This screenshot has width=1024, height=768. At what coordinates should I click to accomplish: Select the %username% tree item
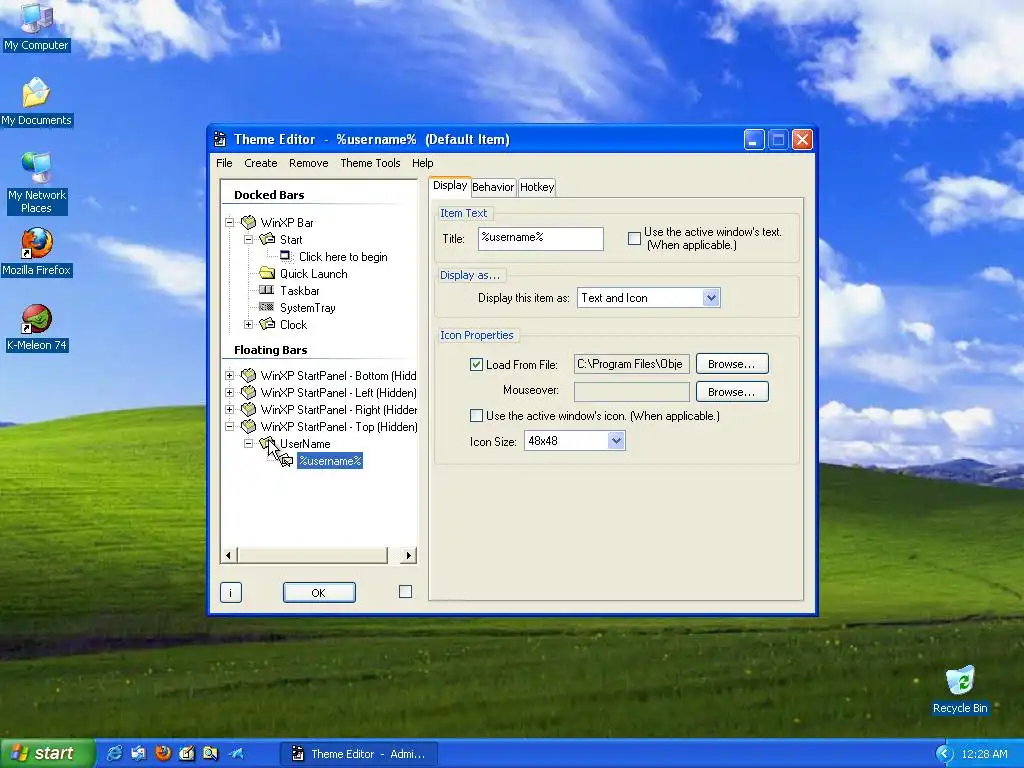pyautogui.click(x=330, y=460)
